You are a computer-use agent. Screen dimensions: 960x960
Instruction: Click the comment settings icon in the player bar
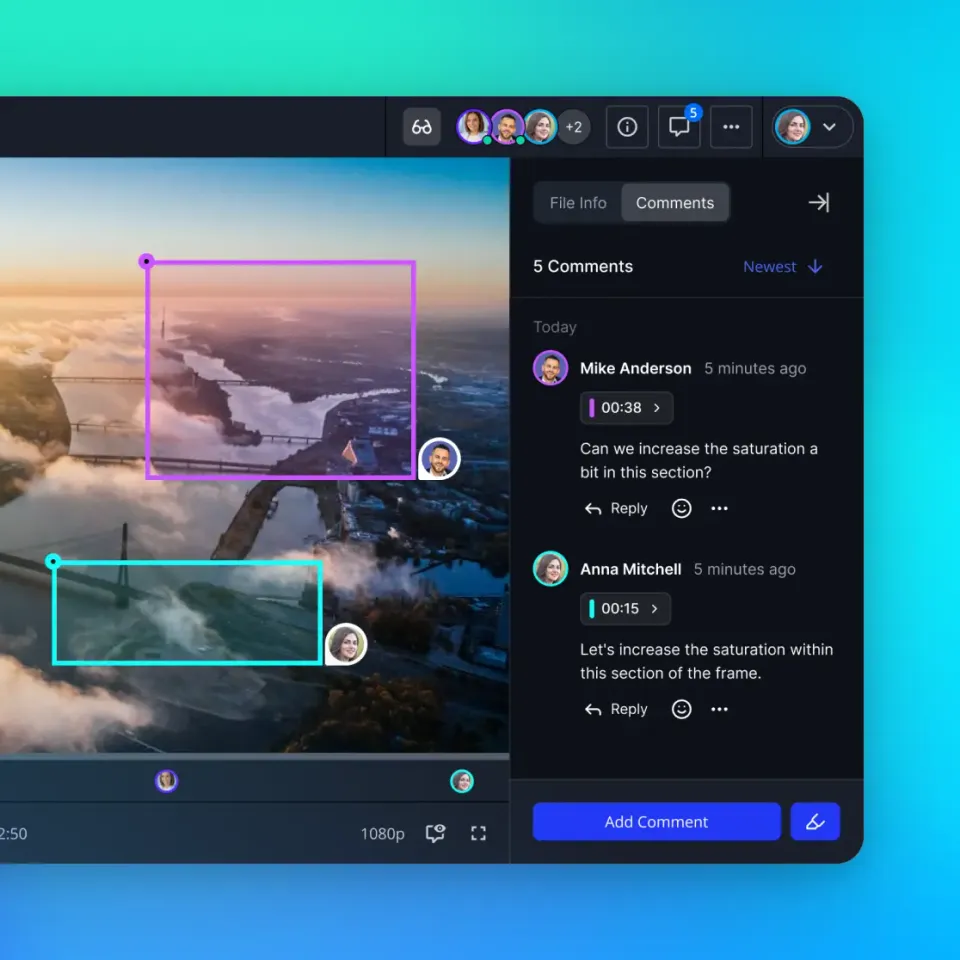(x=435, y=832)
